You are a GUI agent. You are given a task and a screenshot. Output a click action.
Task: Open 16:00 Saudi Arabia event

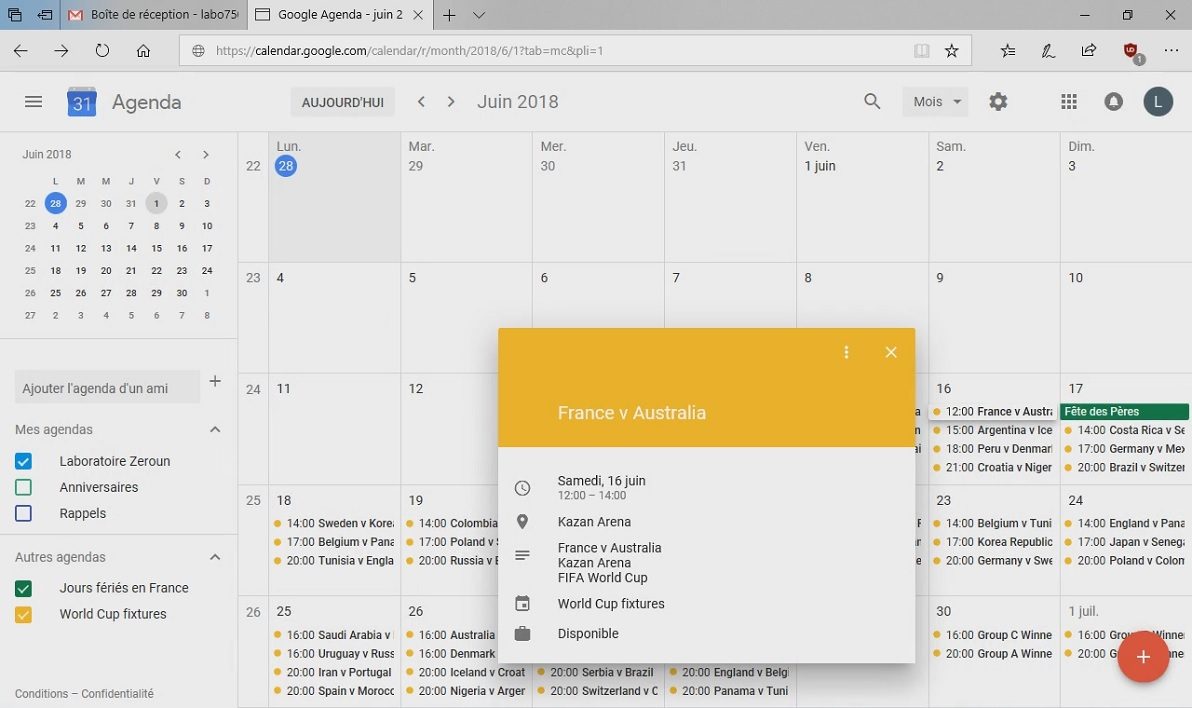click(x=334, y=635)
